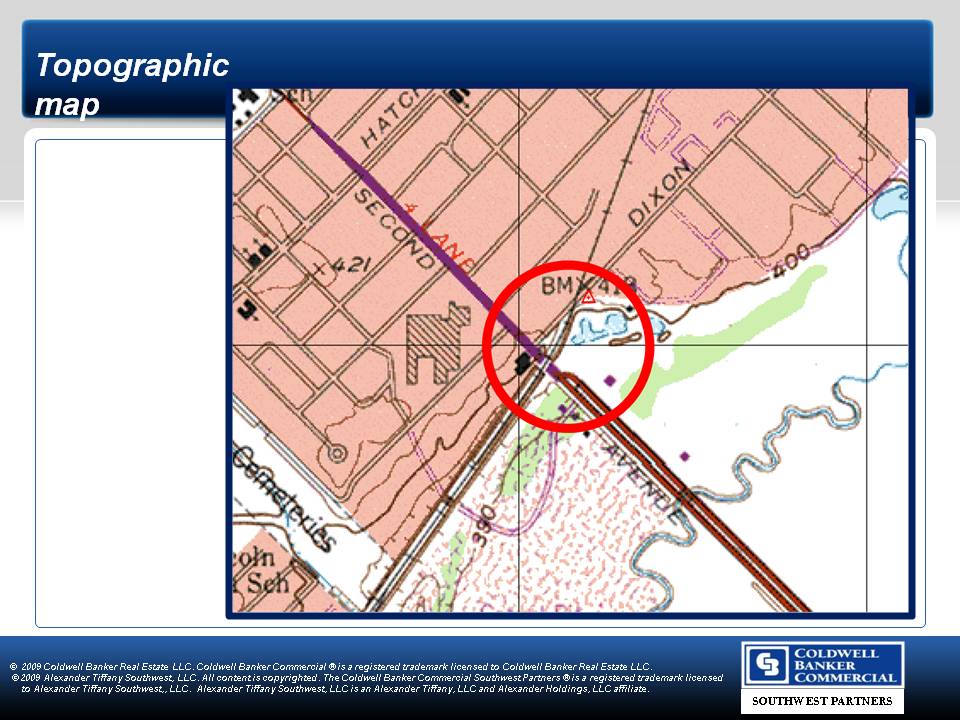This screenshot has height=720, width=960.
Task: Click the "Topographic map" slide title
Action: pyautogui.click(x=132, y=84)
